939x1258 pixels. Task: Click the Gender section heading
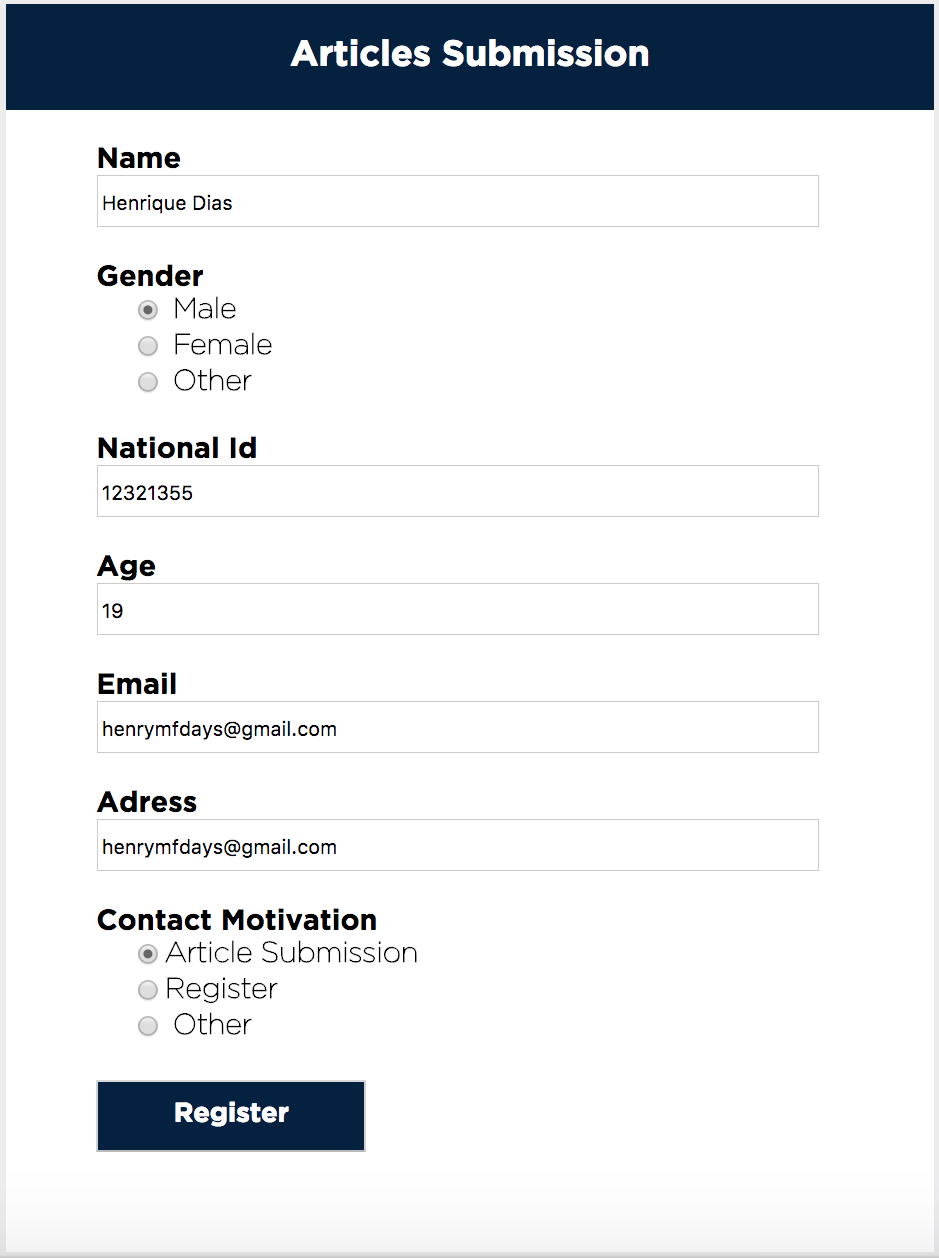(150, 276)
